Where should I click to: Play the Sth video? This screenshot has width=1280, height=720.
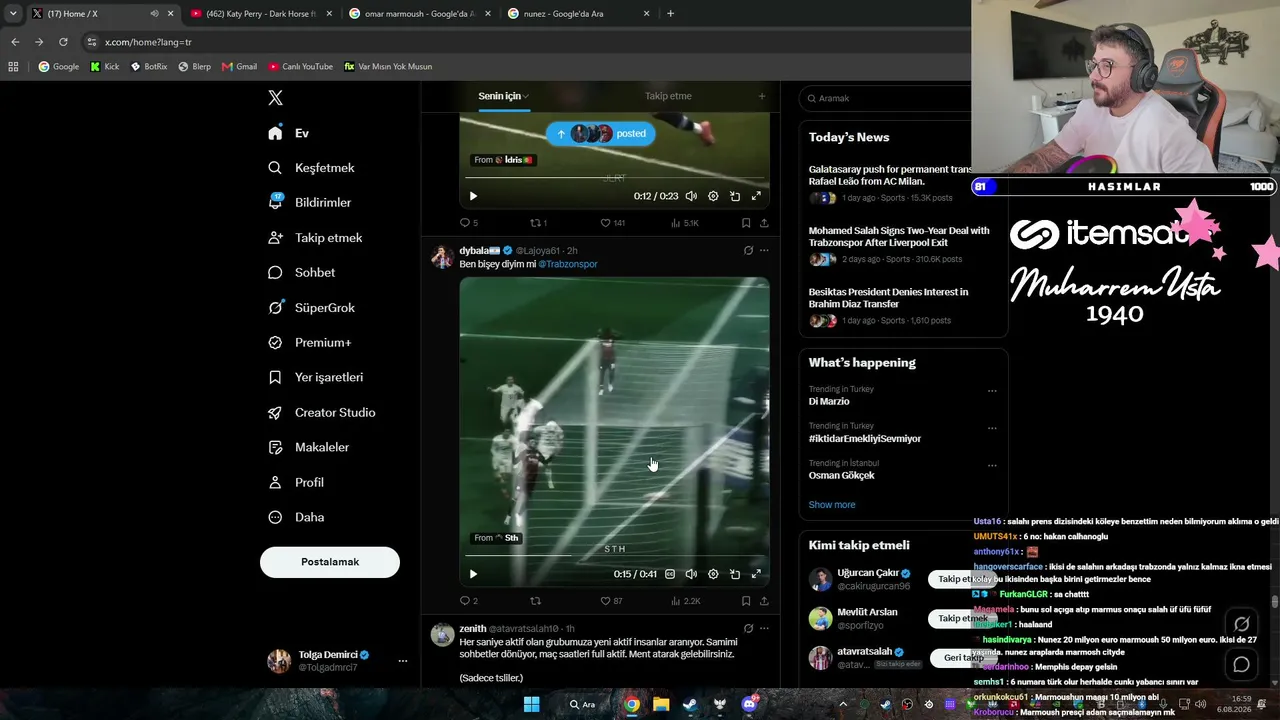pos(473,574)
